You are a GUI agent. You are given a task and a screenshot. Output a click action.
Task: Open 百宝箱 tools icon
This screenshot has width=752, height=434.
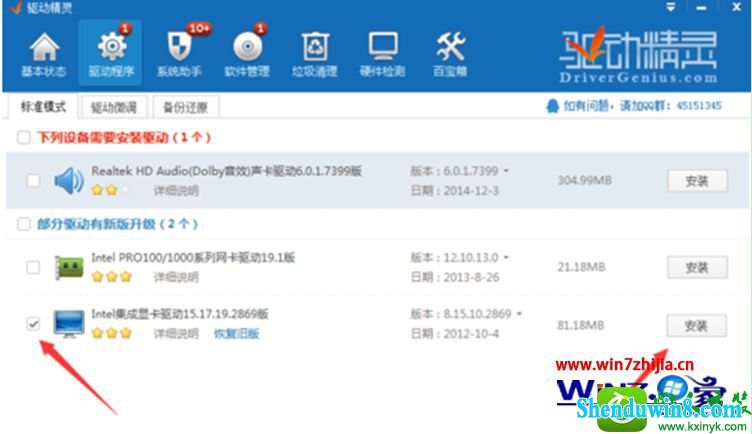pyautogui.click(x=450, y=47)
